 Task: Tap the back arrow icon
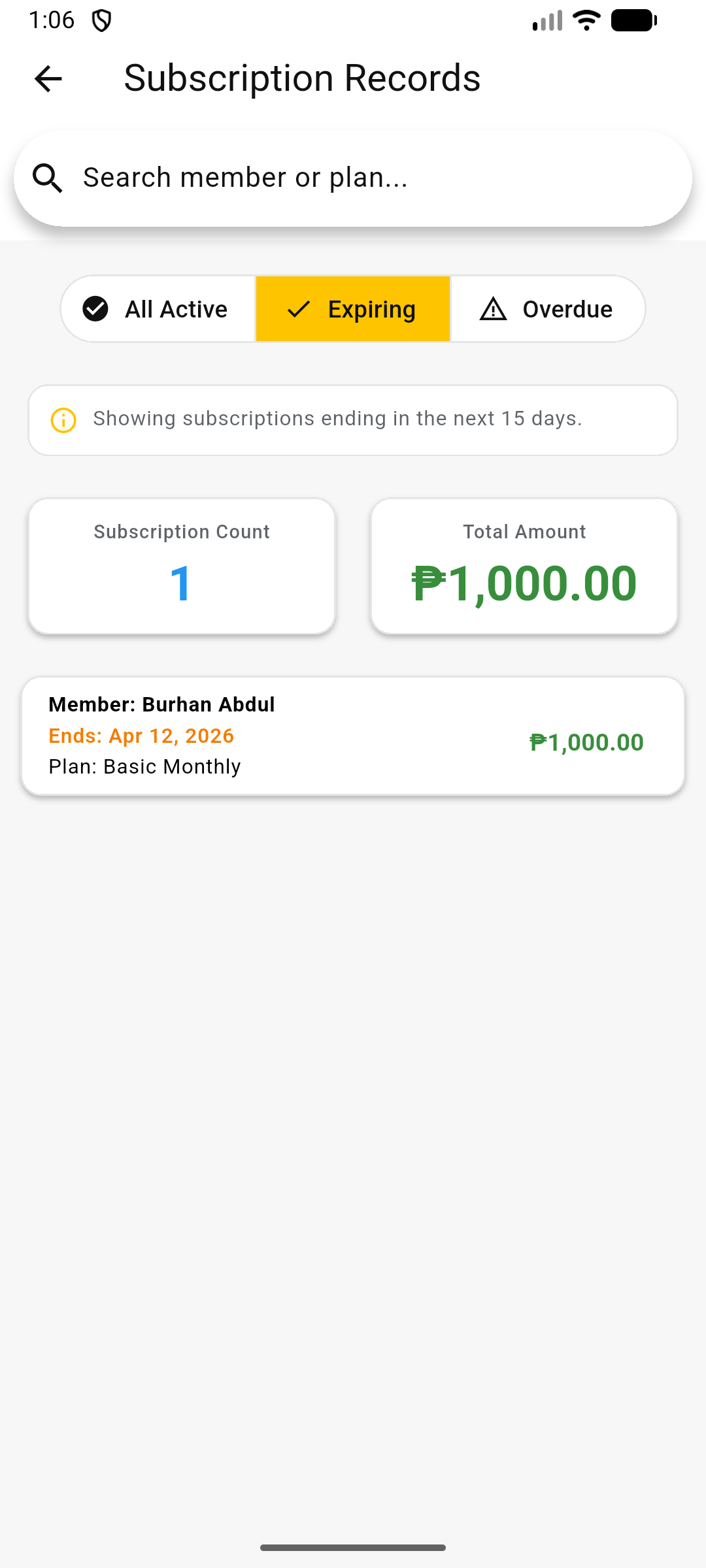pyautogui.click(x=48, y=79)
